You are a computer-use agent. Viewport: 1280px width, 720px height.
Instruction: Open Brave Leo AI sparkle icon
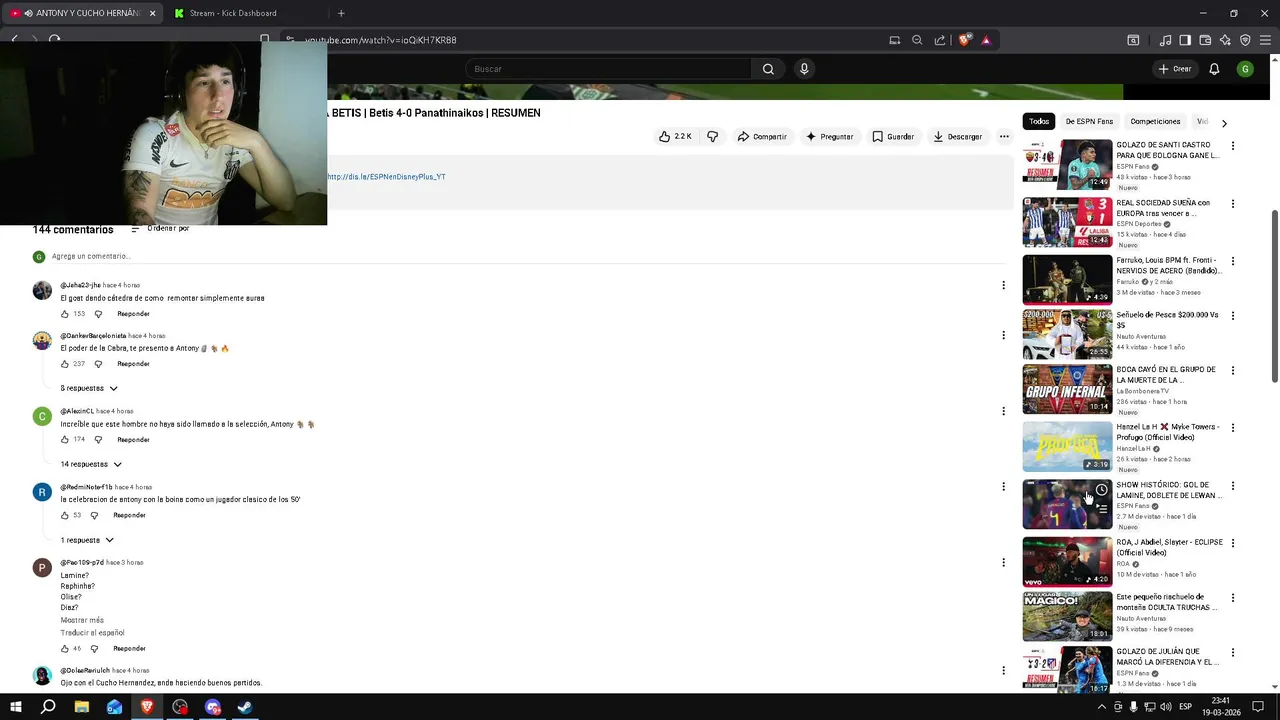[1225, 40]
